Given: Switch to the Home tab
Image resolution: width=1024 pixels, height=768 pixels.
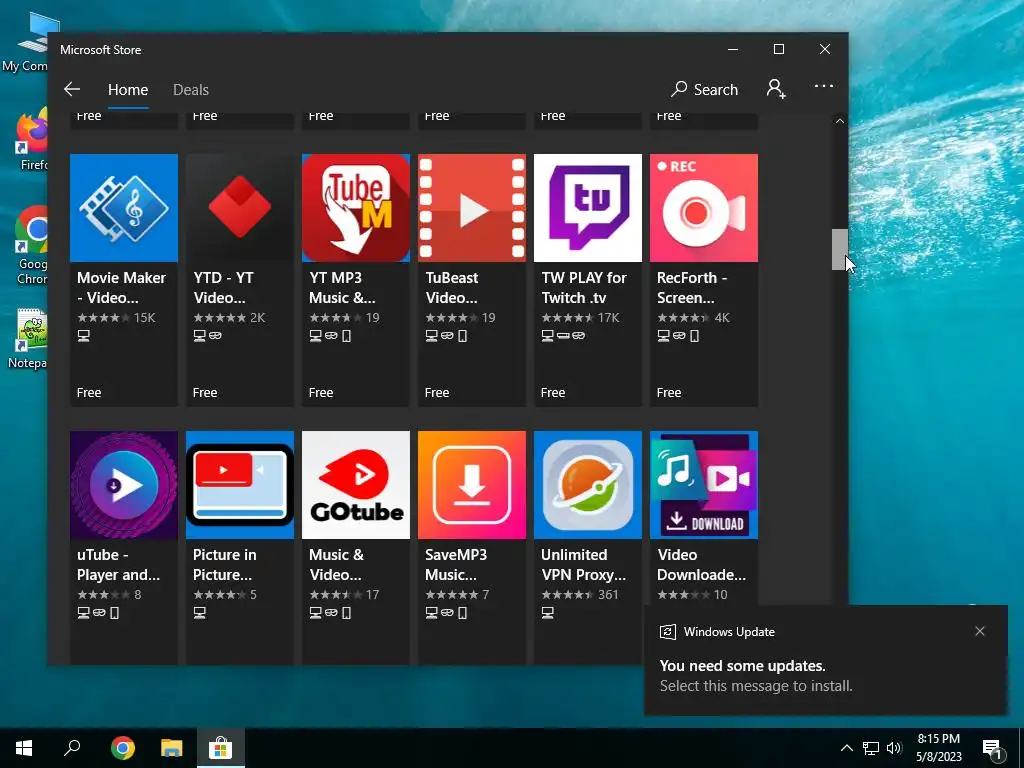Looking at the screenshot, I should (x=128, y=89).
